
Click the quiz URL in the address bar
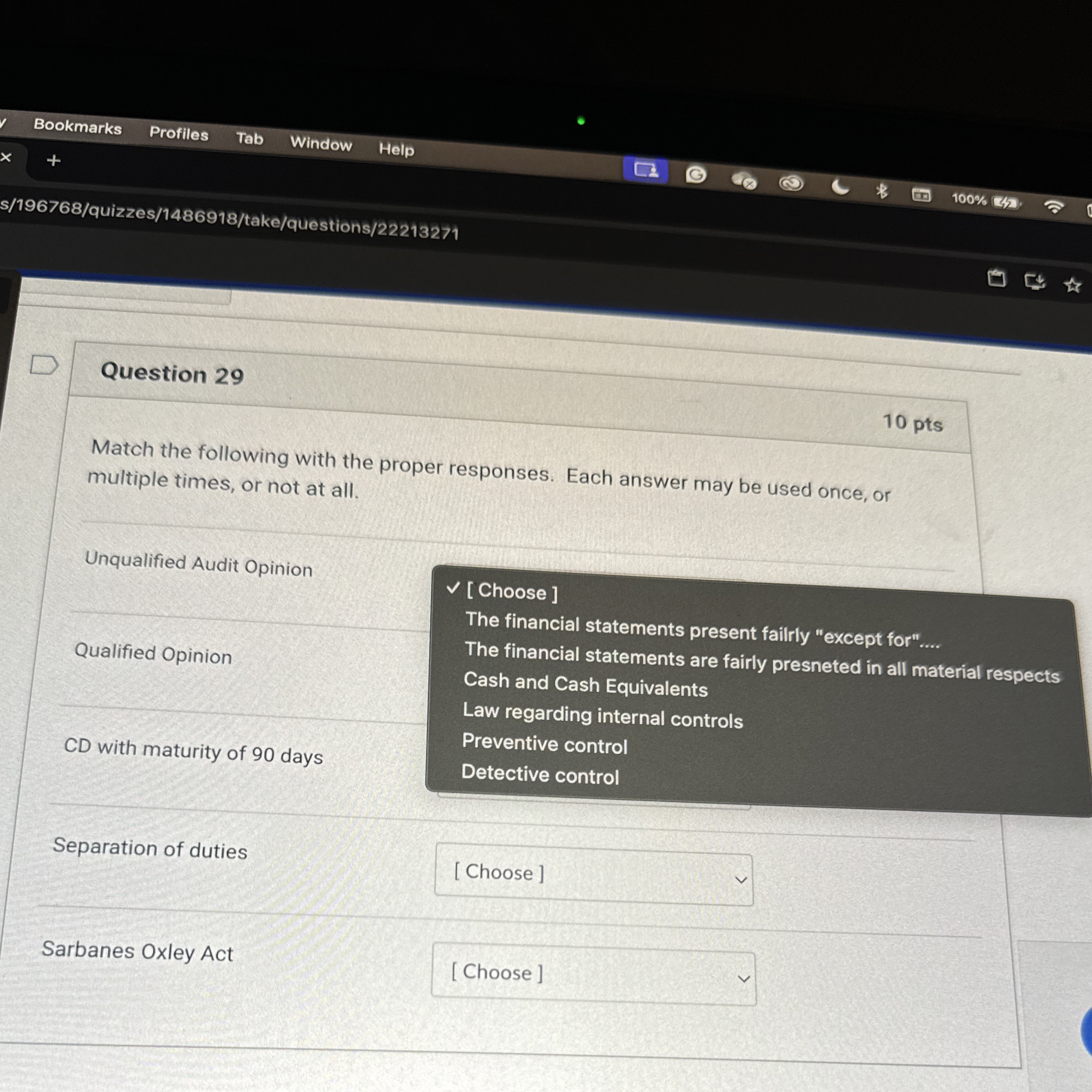click(229, 219)
